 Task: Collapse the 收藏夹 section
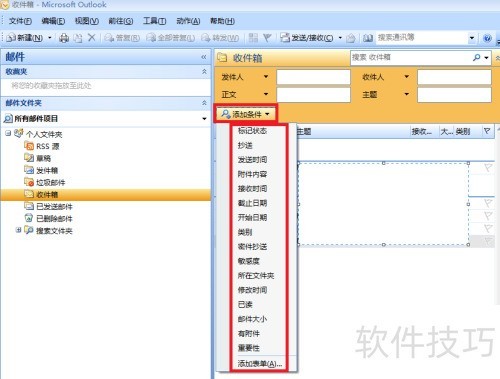204,71
